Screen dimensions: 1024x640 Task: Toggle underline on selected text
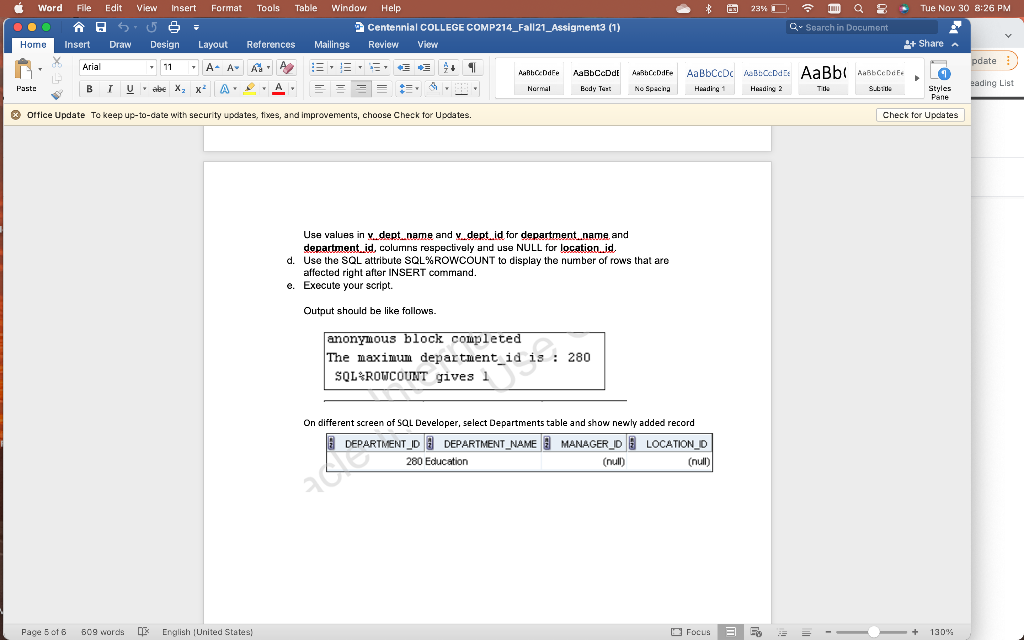130,88
